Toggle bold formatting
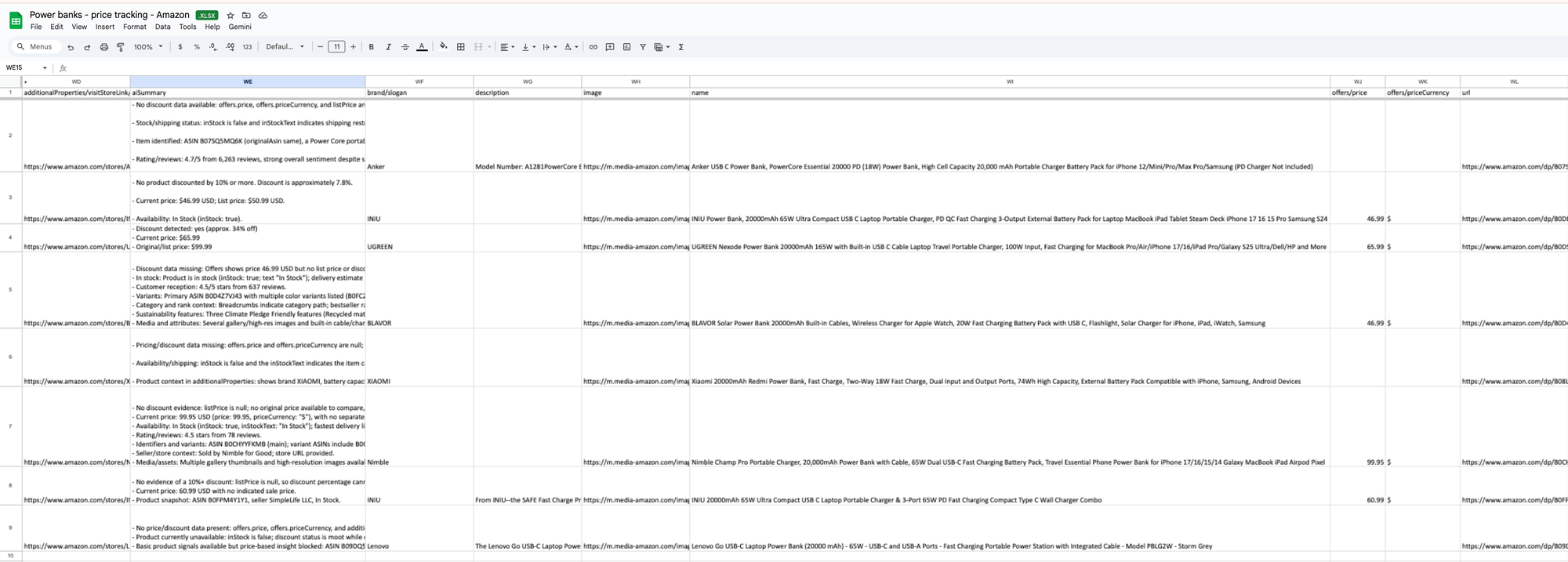1568x562 pixels. 372,47
